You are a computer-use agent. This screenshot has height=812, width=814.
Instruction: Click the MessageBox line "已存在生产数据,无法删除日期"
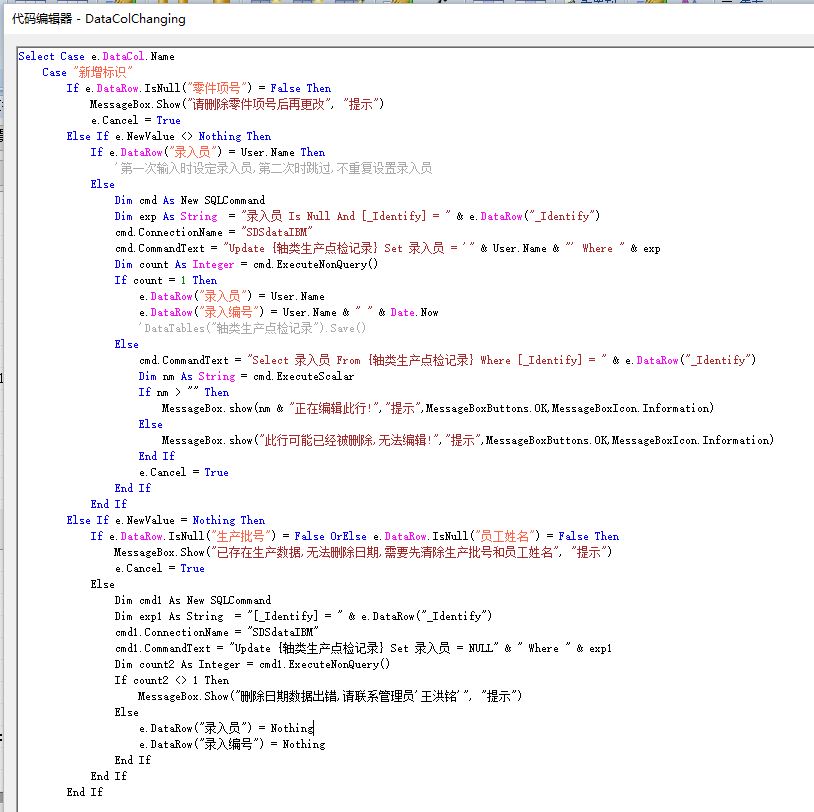[x=363, y=552]
